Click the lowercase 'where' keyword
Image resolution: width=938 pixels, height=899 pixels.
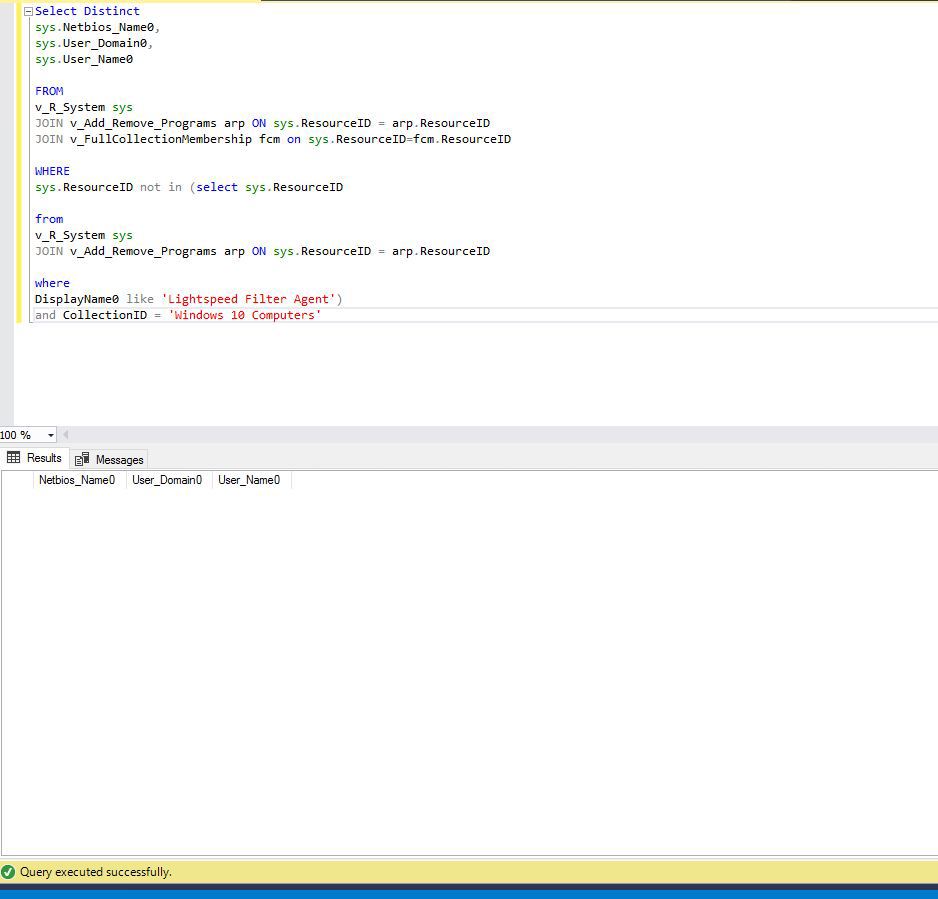[52, 283]
